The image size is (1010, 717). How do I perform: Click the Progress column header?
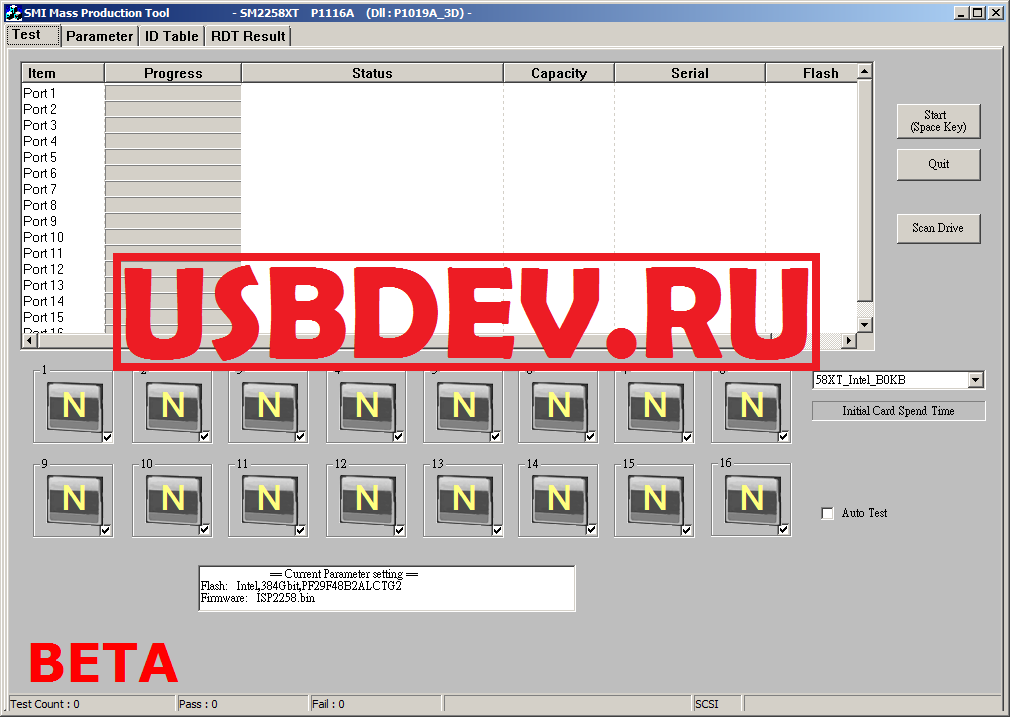pos(173,73)
